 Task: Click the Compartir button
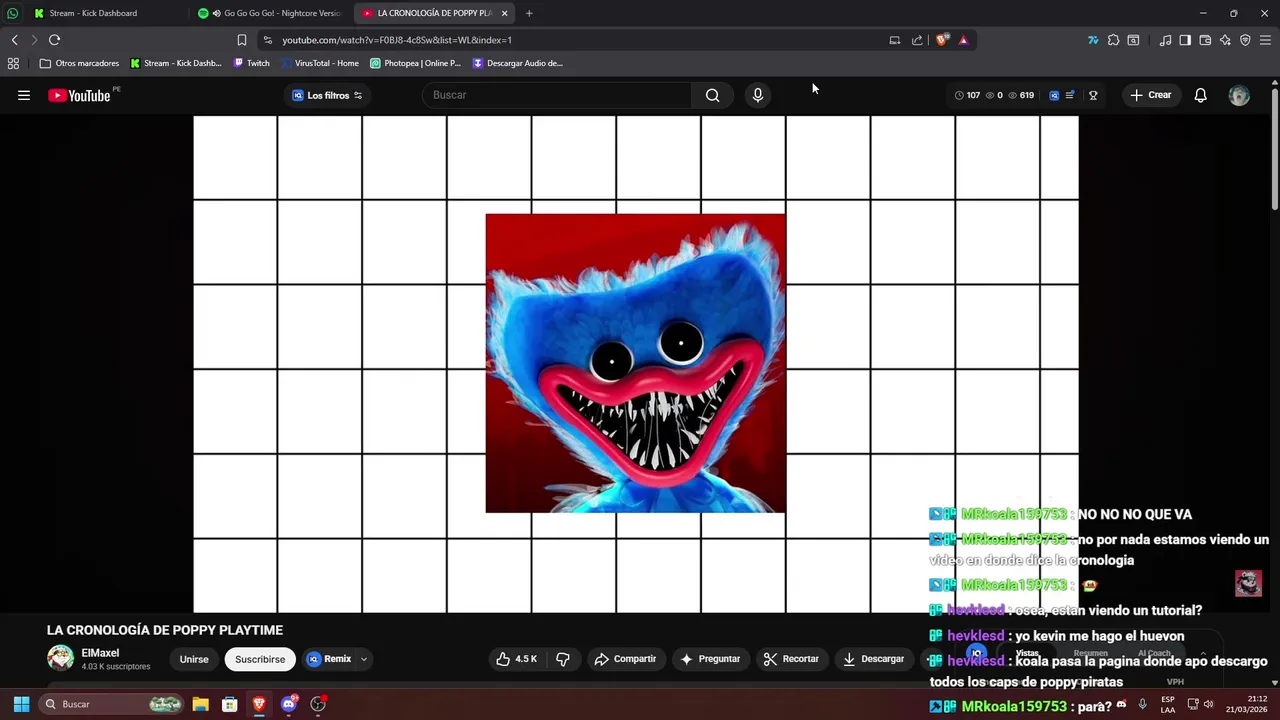(625, 659)
